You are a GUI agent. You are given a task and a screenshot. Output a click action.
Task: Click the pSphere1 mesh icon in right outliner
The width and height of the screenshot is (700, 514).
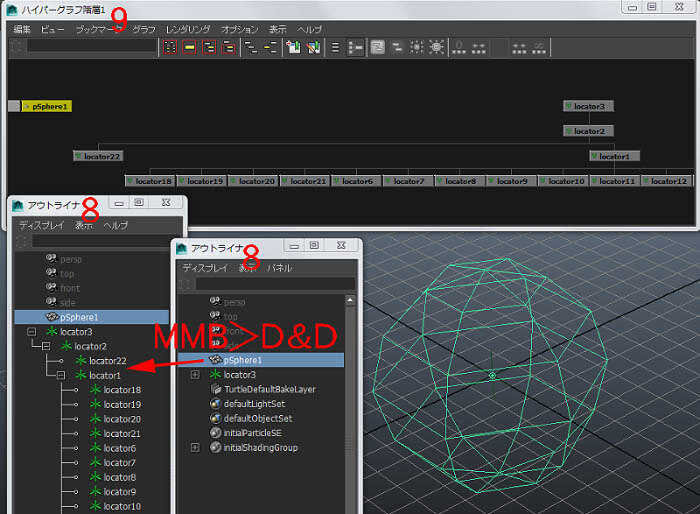coord(214,360)
